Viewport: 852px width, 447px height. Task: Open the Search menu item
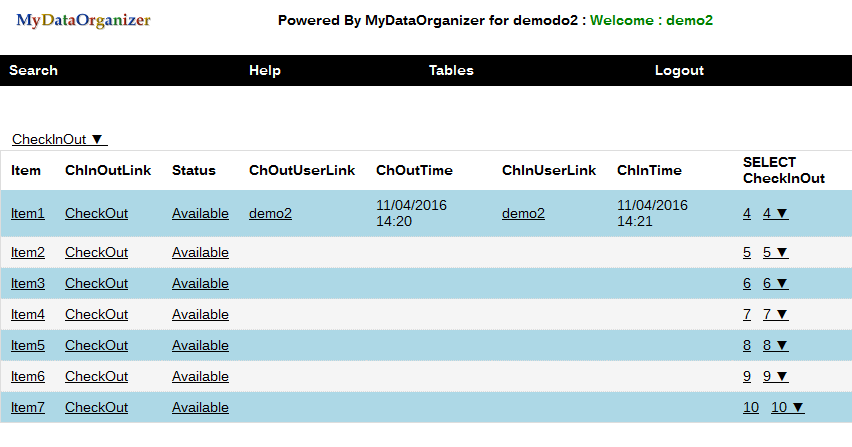pos(33,70)
